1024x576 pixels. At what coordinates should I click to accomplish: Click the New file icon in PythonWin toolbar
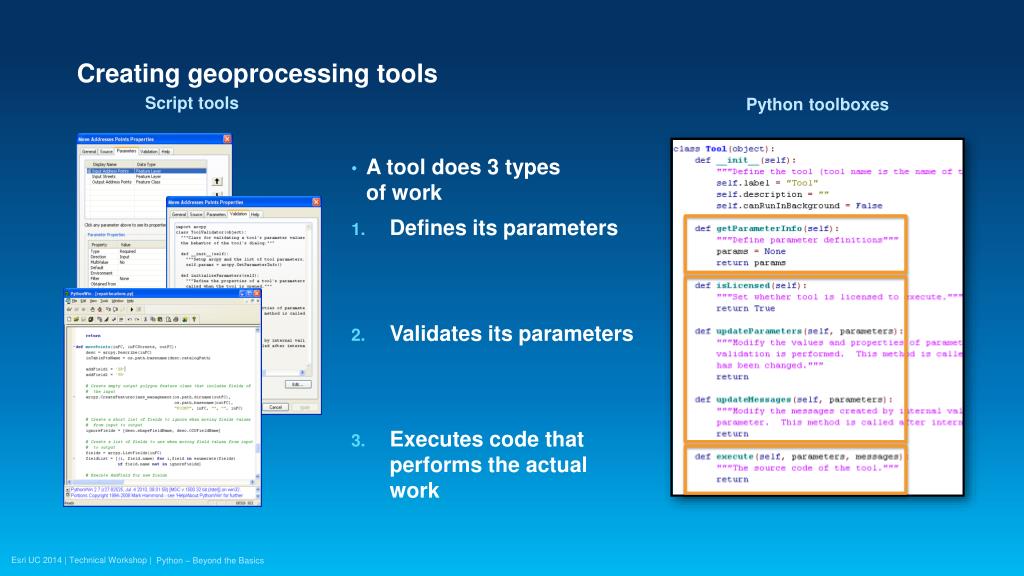coord(69,319)
